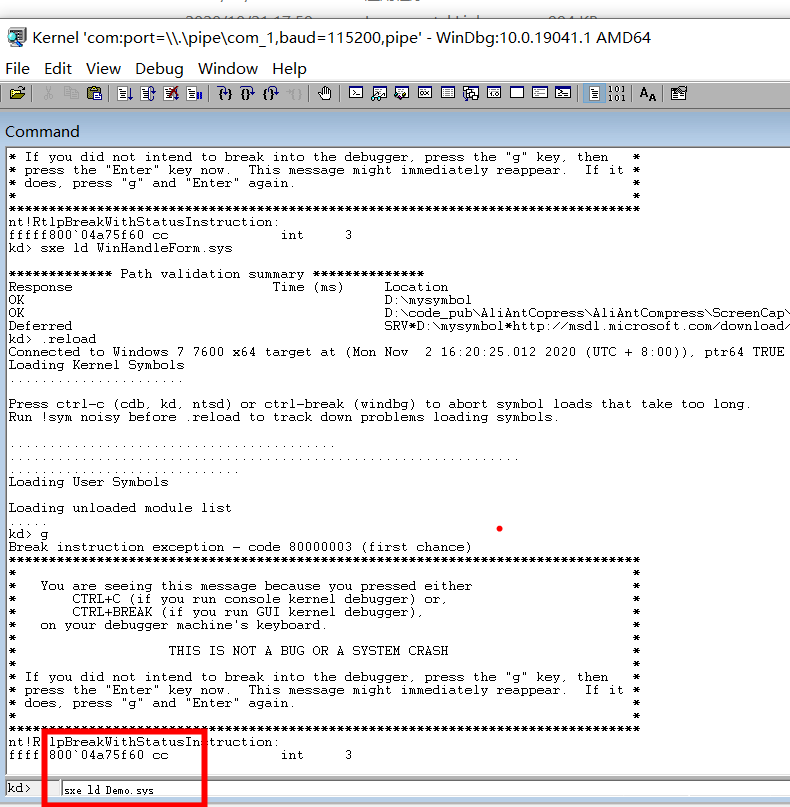Click the Cut scissors icon in toolbar
790x807 pixels.
[x=48, y=93]
